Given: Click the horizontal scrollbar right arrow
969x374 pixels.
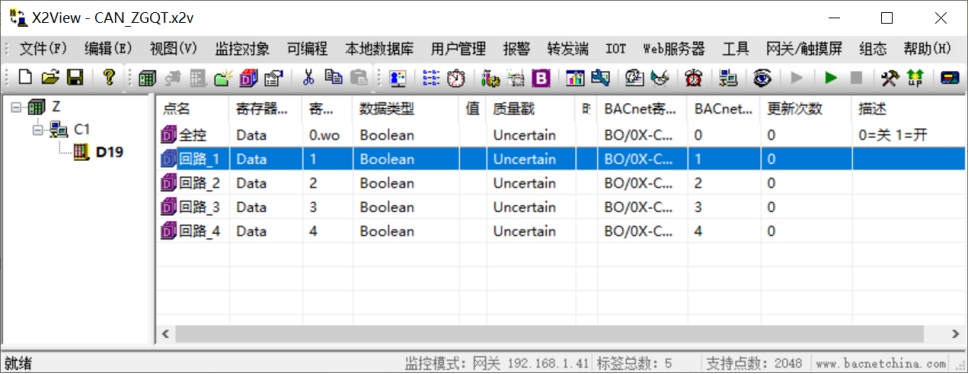Looking at the screenshot, I should [954, 334].
